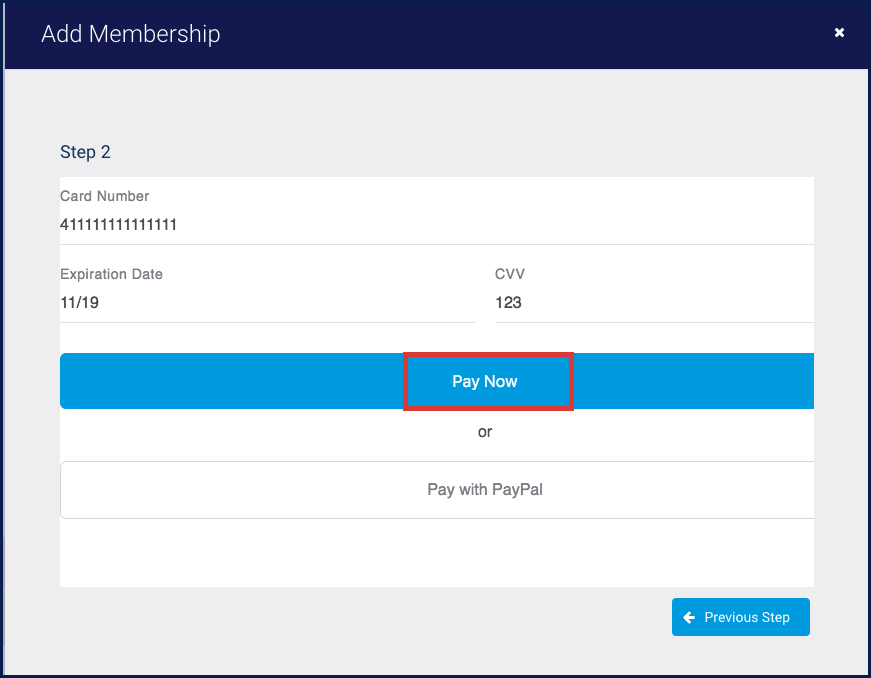Viewport: 871px width, 678px height.
Task: Close the Add Membership dialog
Action: pos(839,33)
